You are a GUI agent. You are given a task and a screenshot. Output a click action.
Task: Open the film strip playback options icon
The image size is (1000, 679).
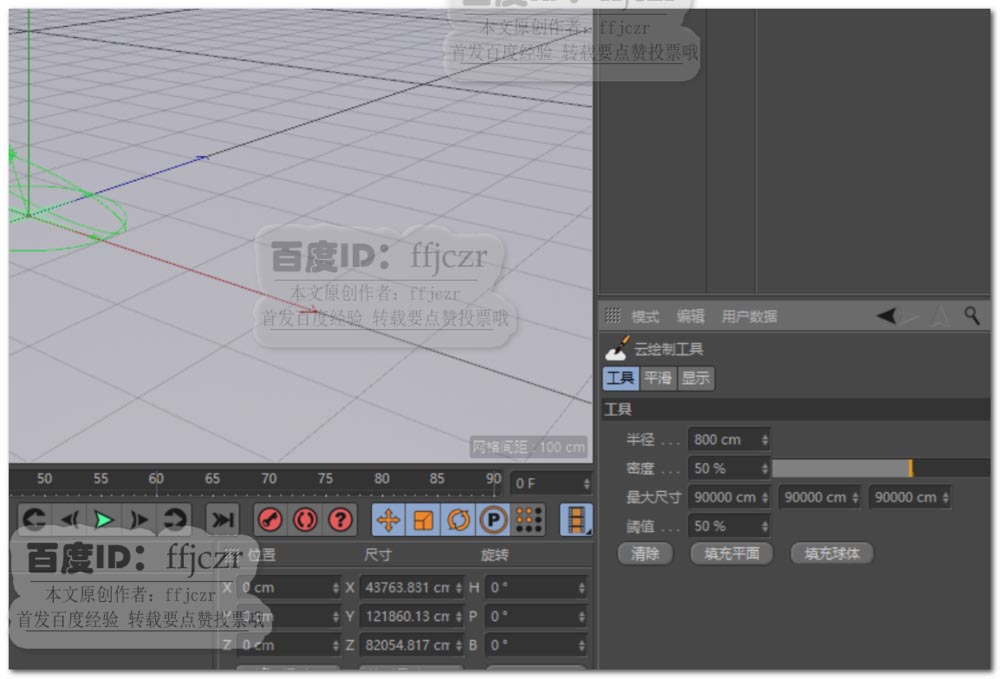coord(575,520)
